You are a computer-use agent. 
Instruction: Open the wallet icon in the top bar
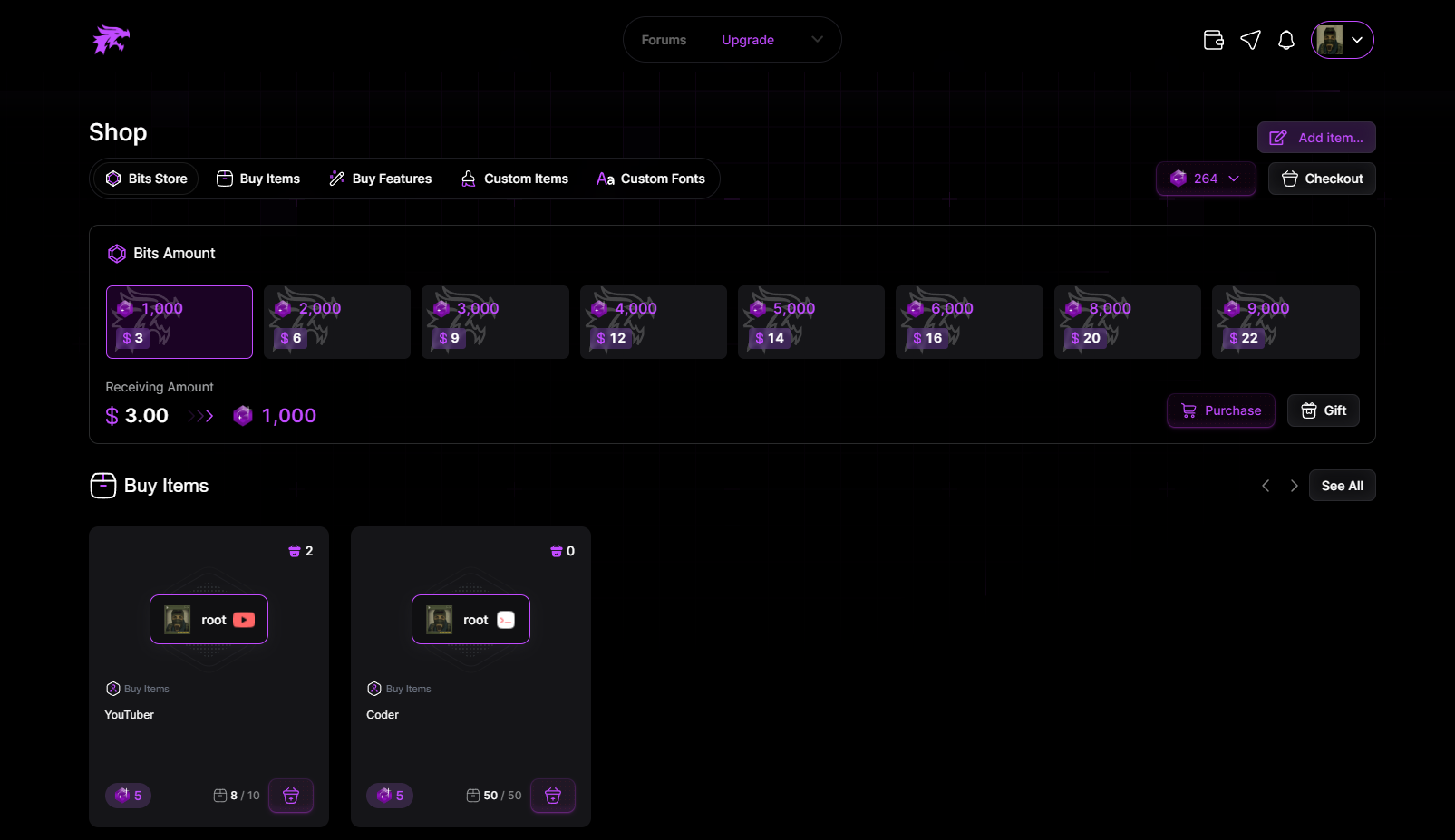point(1213,40)
